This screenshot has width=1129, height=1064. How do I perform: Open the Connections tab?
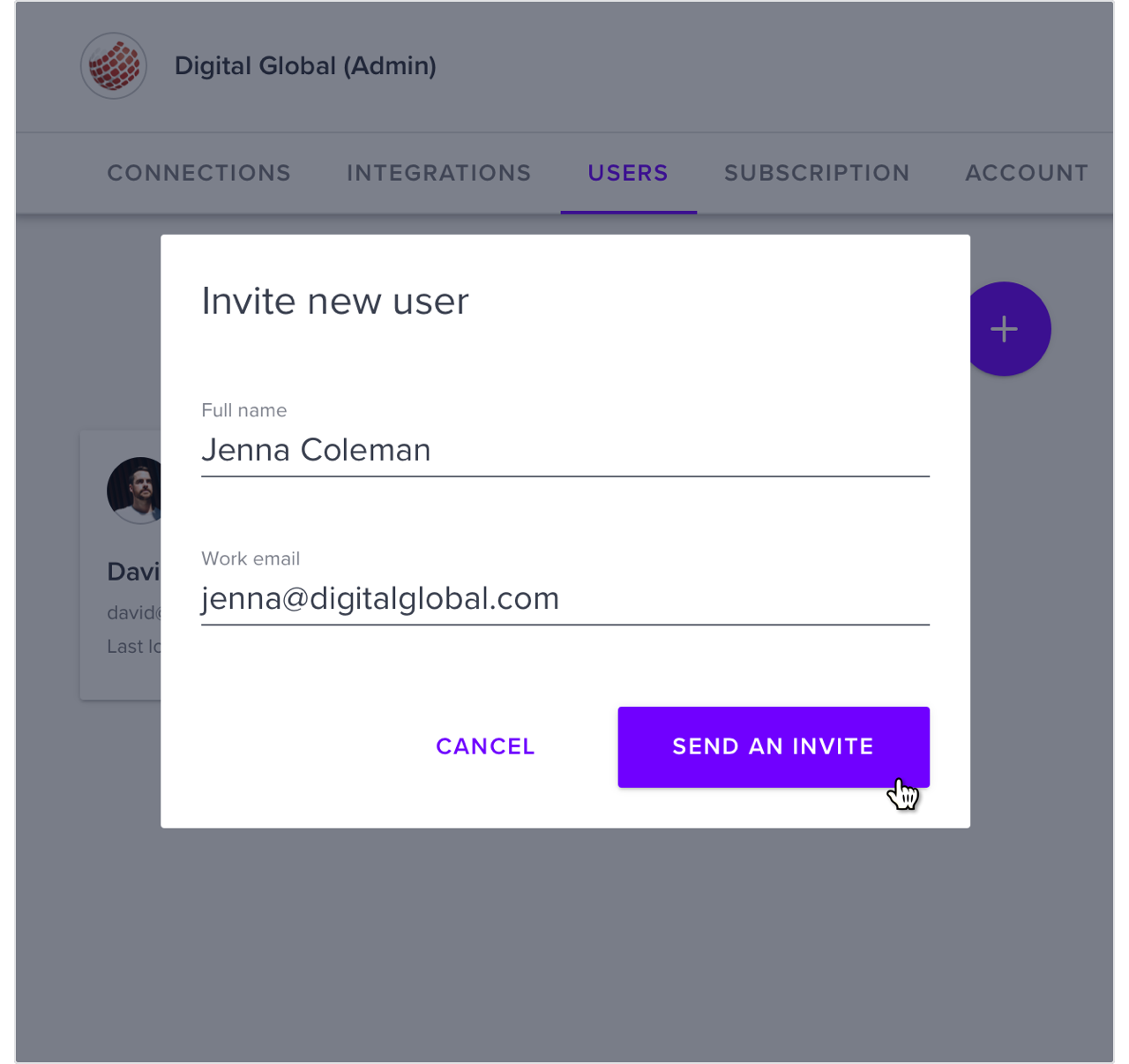(x=199, y=173)
